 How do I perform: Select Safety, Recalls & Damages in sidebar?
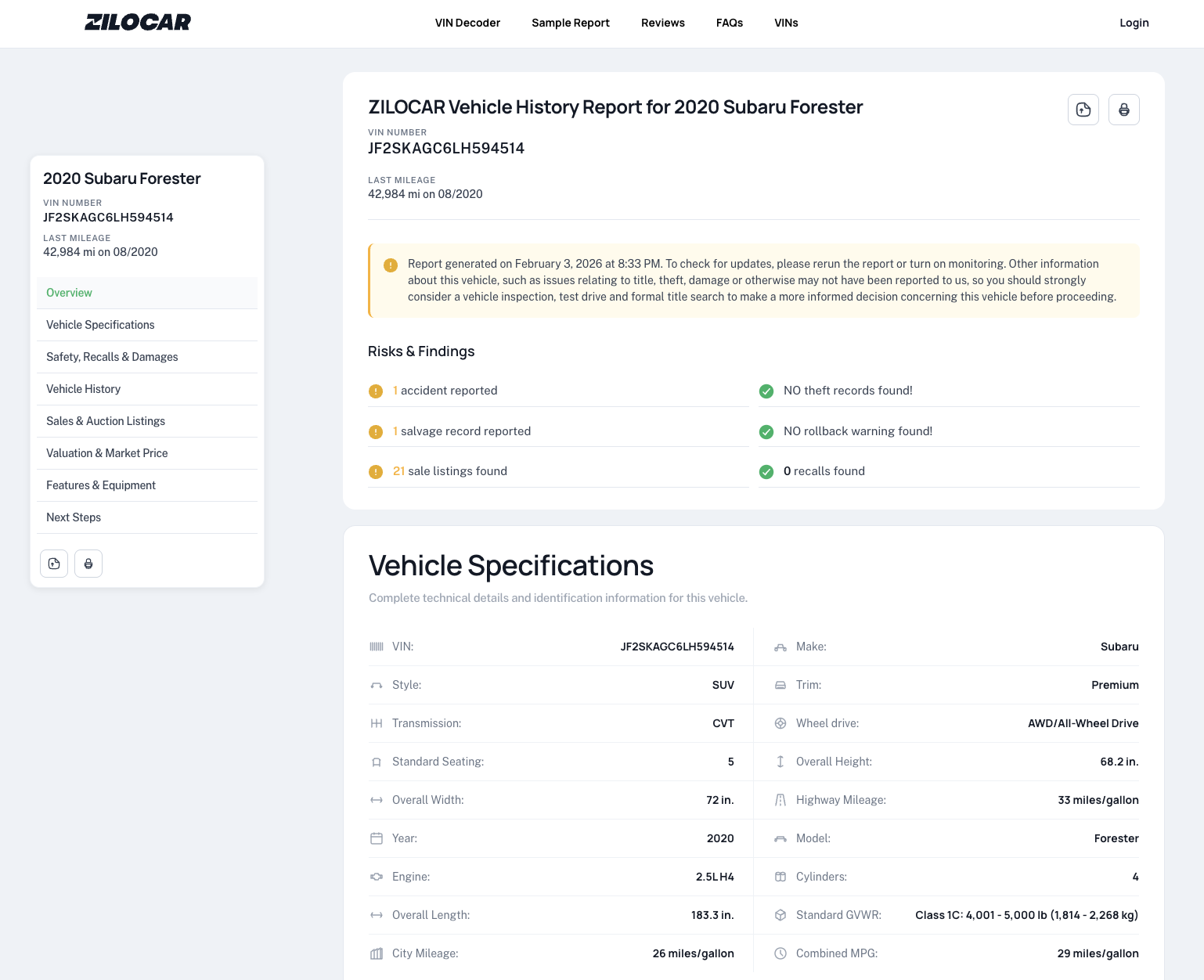[112, 357]
